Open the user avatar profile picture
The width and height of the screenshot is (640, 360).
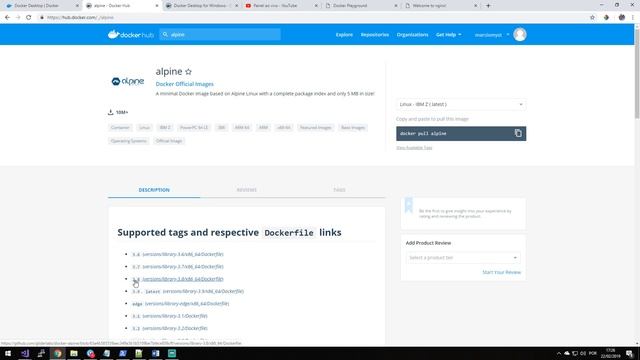[x=520, y=35]
